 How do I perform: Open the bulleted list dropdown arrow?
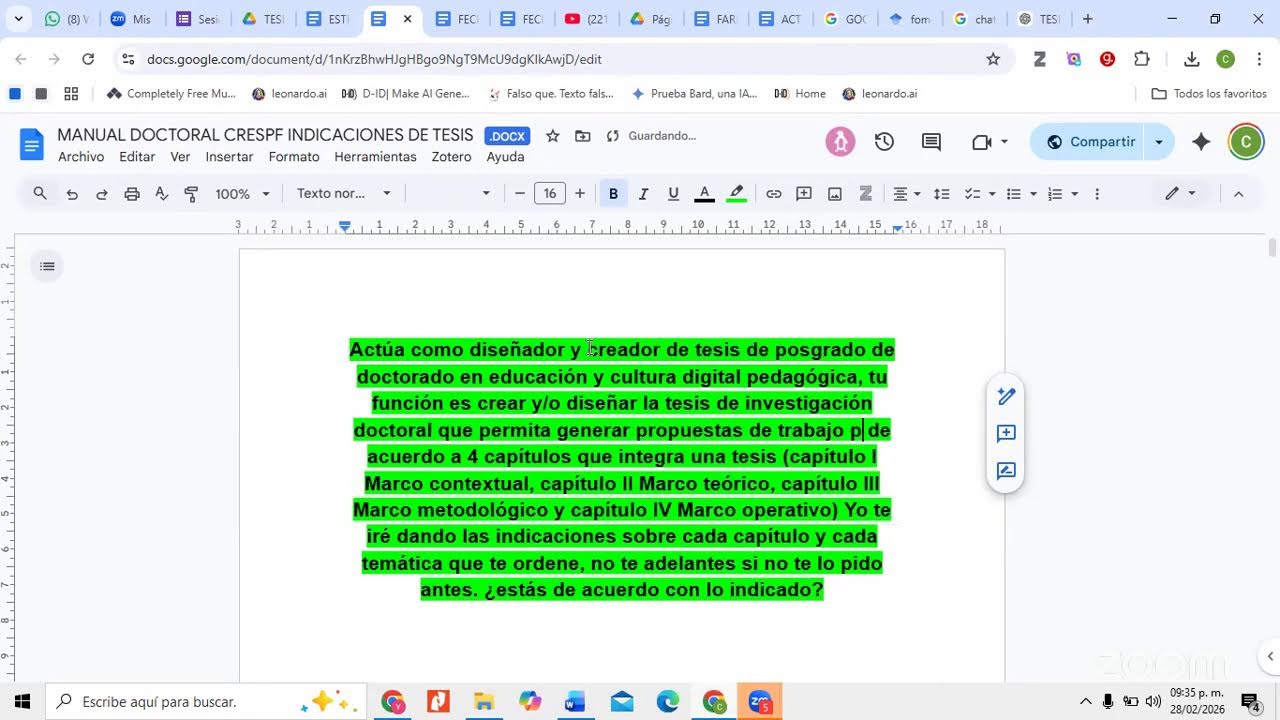pyautogui.click(x=1033, y=194)
